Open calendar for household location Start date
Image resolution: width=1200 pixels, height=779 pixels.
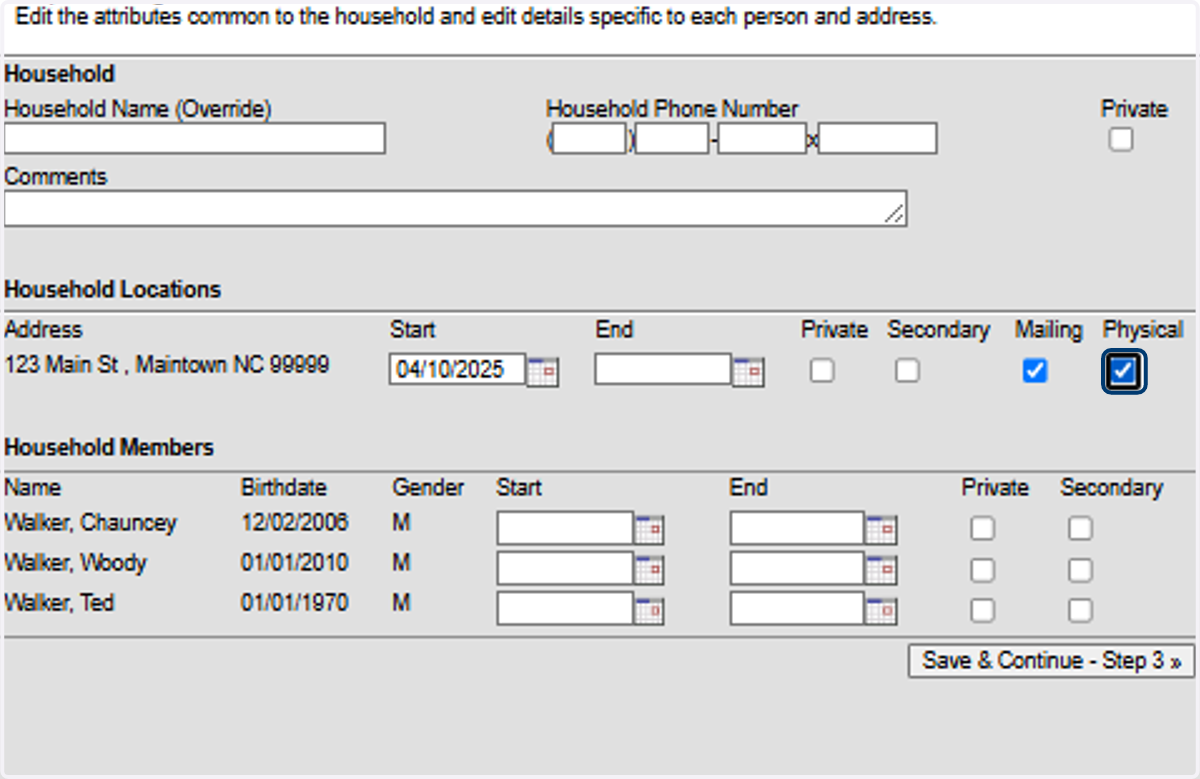[x=543, y=371]
